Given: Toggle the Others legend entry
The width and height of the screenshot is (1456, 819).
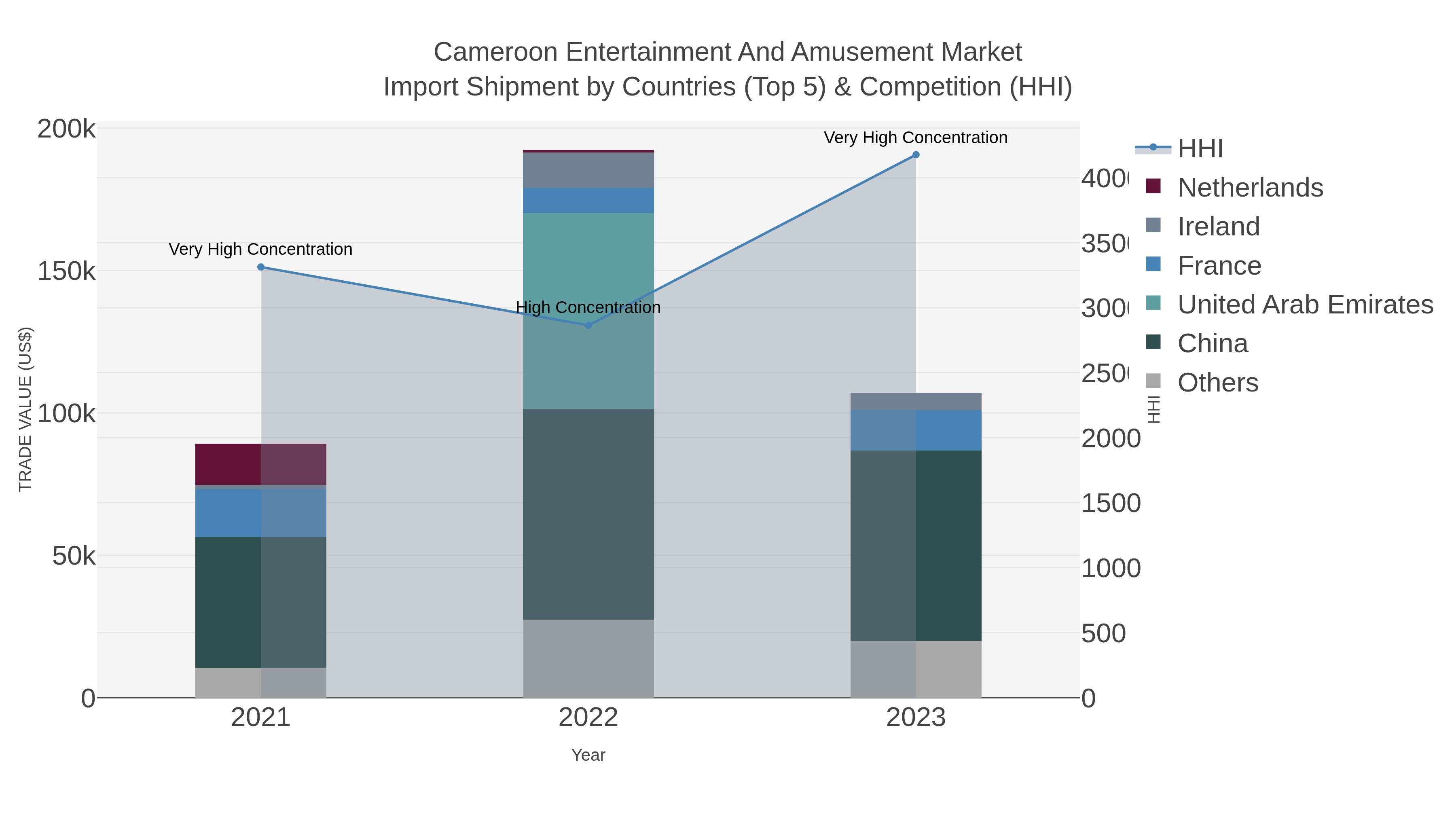Looking at the screenshot, I should (x=1202, y=382).
